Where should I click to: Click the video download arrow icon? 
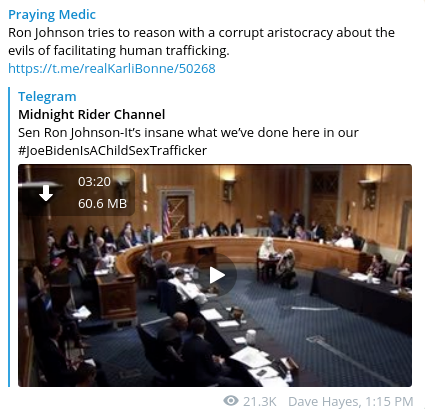46,193
